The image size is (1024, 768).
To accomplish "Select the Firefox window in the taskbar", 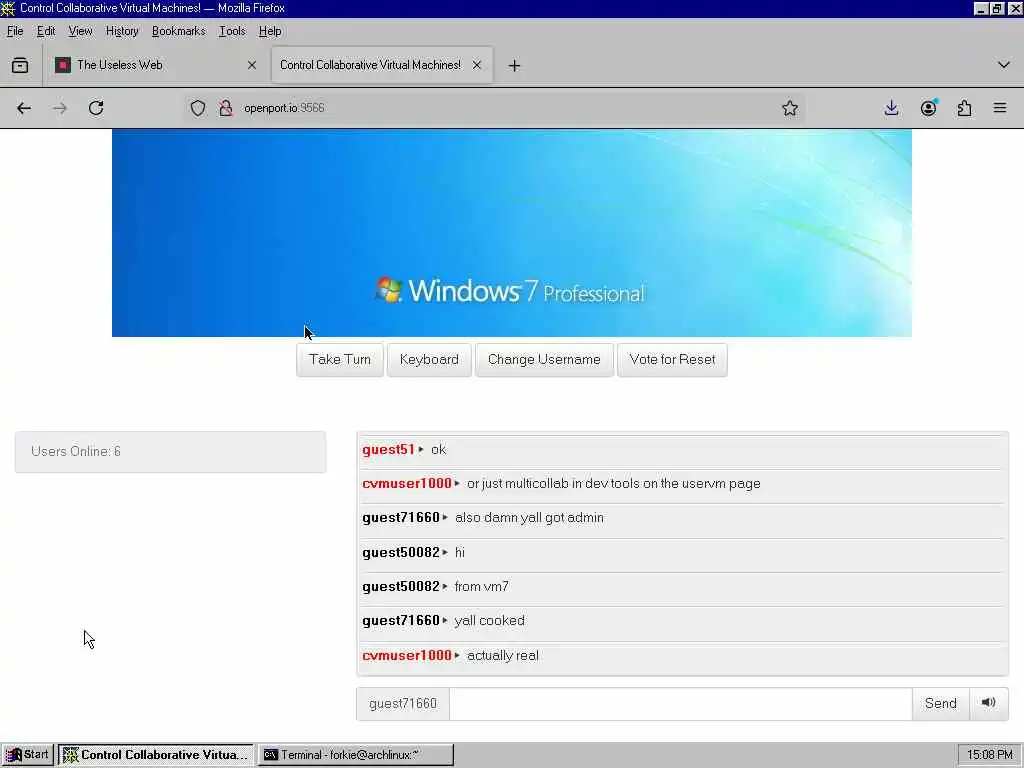I will (155, 755).
